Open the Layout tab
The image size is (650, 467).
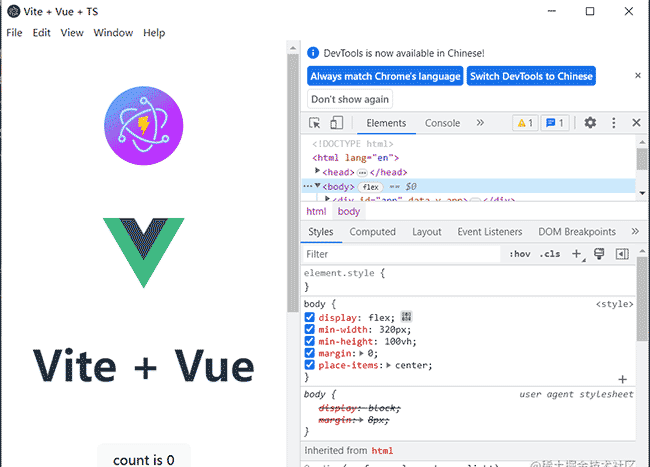(427, 232)
